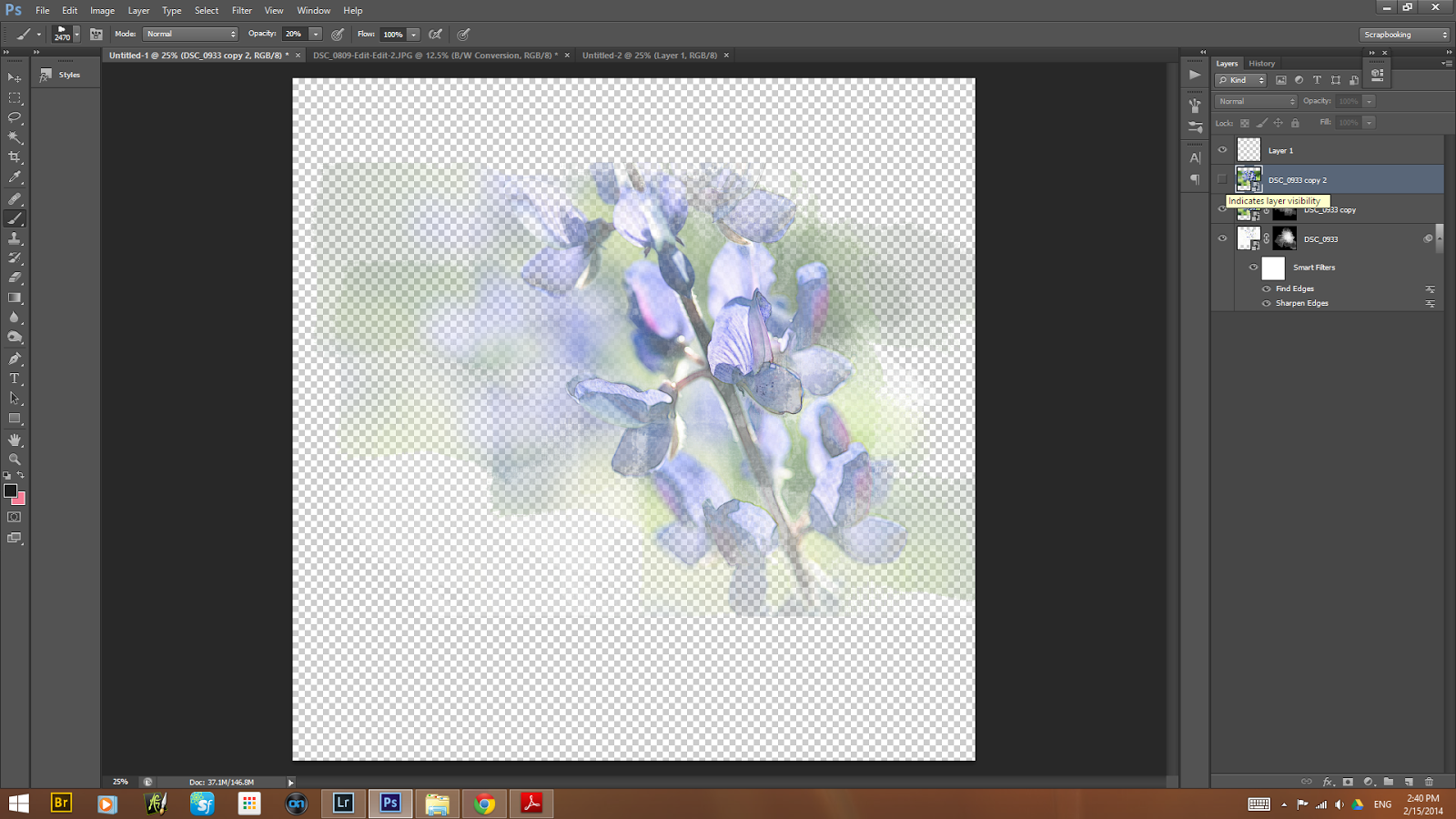Open the Brush Preset picker
1456x819 pixels.
66,34
